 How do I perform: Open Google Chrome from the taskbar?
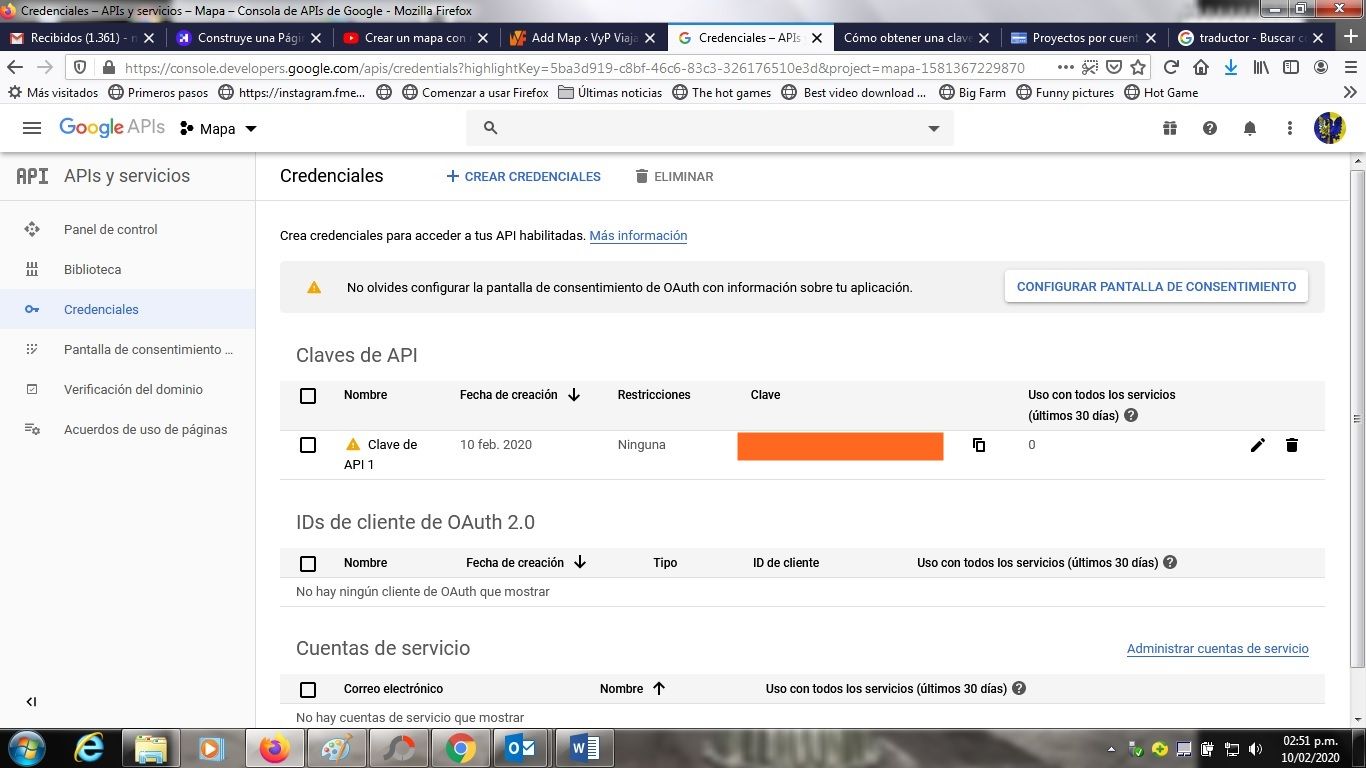(x=461, y=748)
